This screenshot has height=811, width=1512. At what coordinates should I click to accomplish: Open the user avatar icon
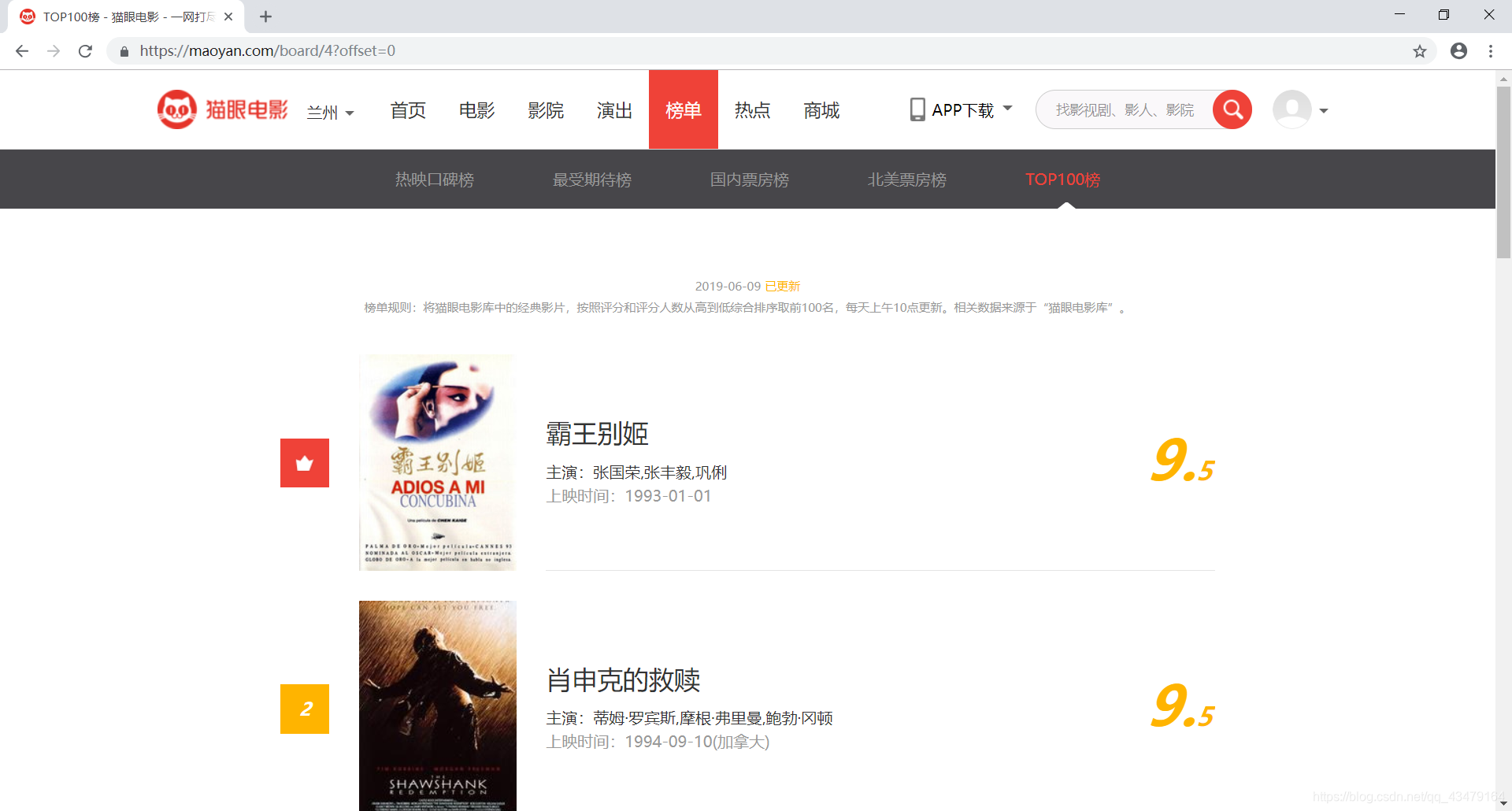(1292, 109)
